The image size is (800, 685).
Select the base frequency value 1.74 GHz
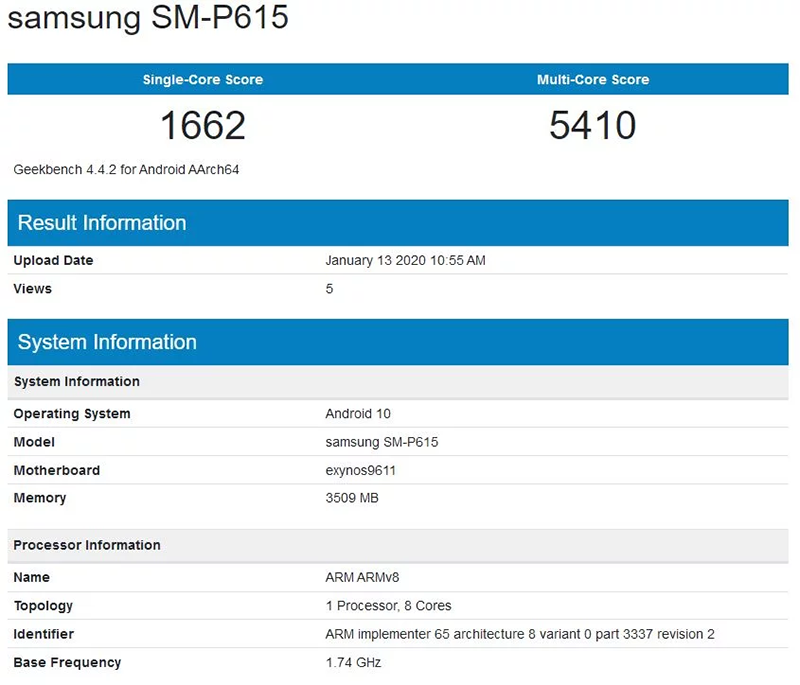353,662
